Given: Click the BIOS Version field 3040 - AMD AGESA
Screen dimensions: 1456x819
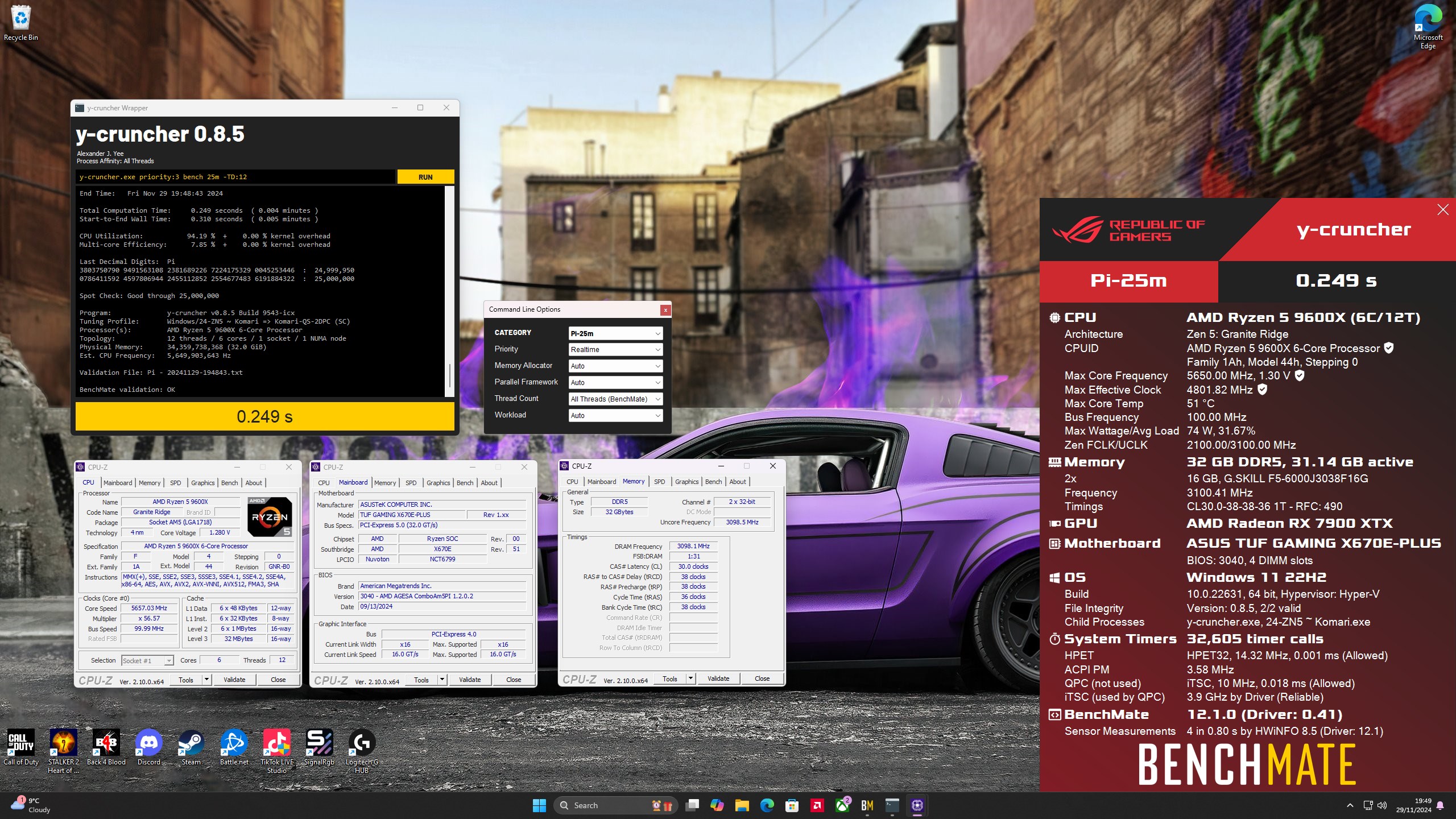Looking at the screenshot, I should 442,596.
